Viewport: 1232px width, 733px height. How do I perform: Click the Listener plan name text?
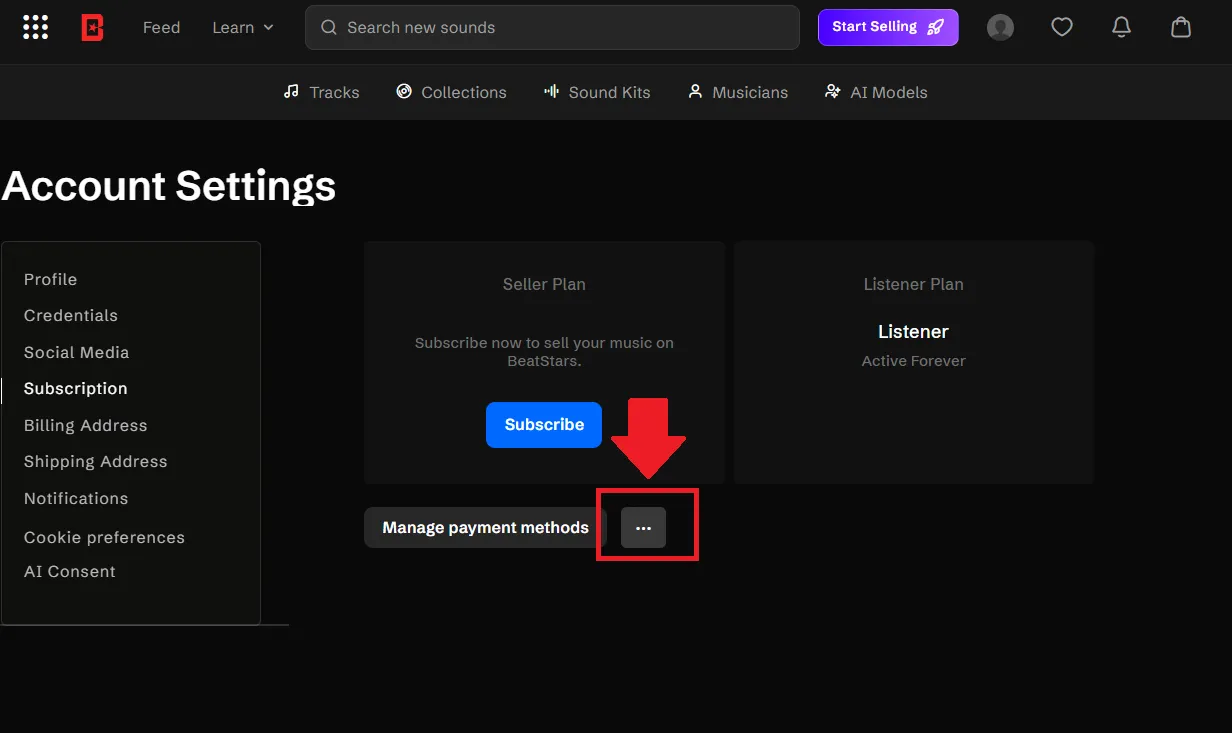click(x=913, y=331)
